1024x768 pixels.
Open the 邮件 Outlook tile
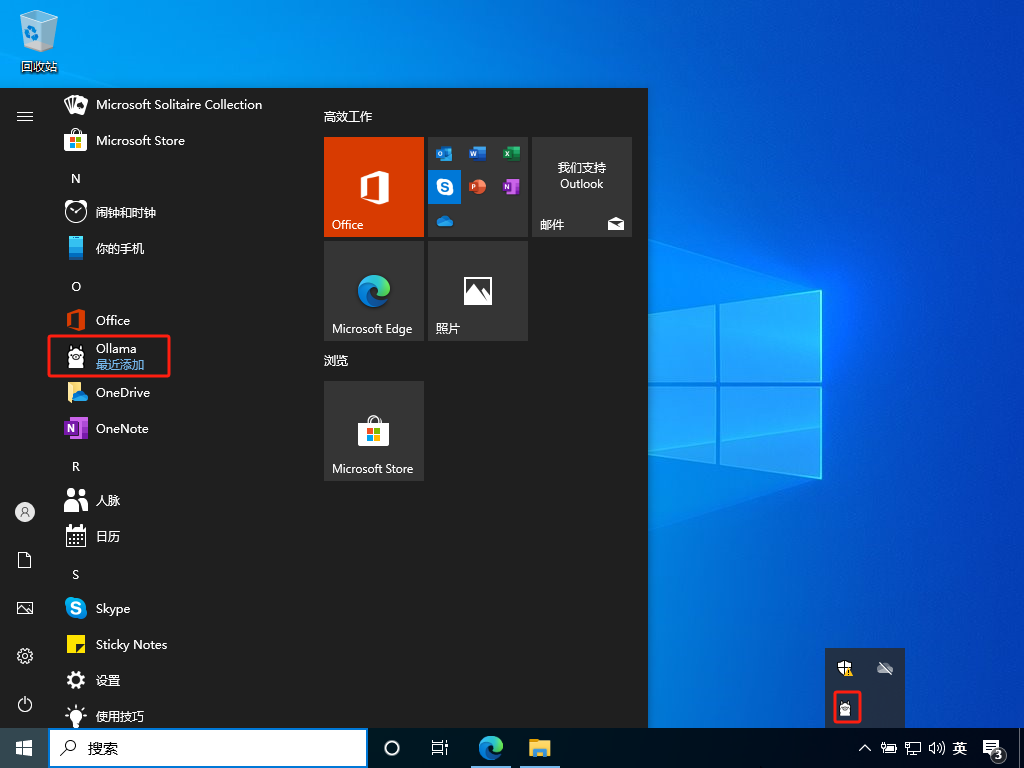582,187
